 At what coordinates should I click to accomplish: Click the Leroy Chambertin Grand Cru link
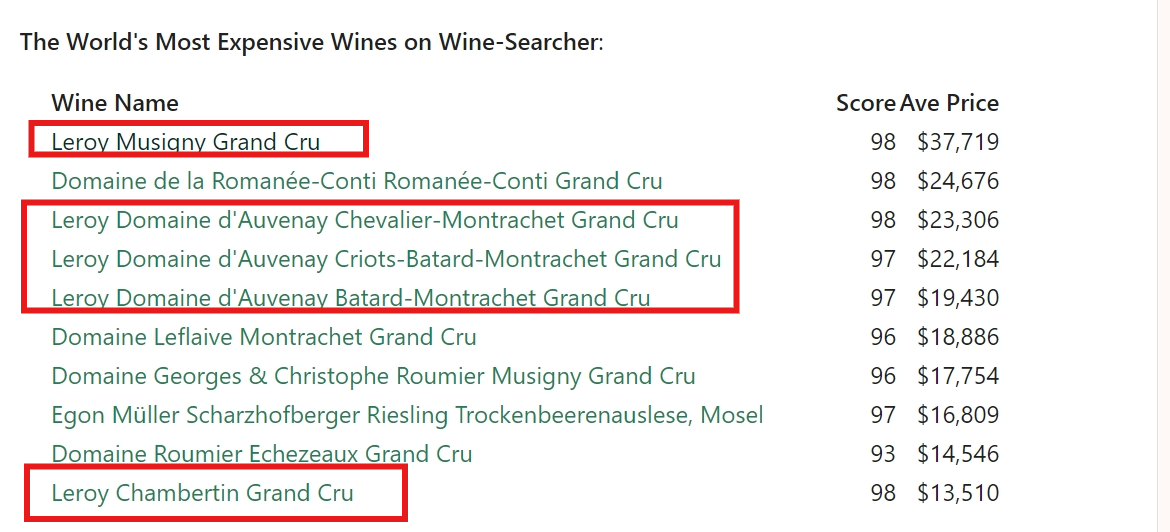click(203, 493)
